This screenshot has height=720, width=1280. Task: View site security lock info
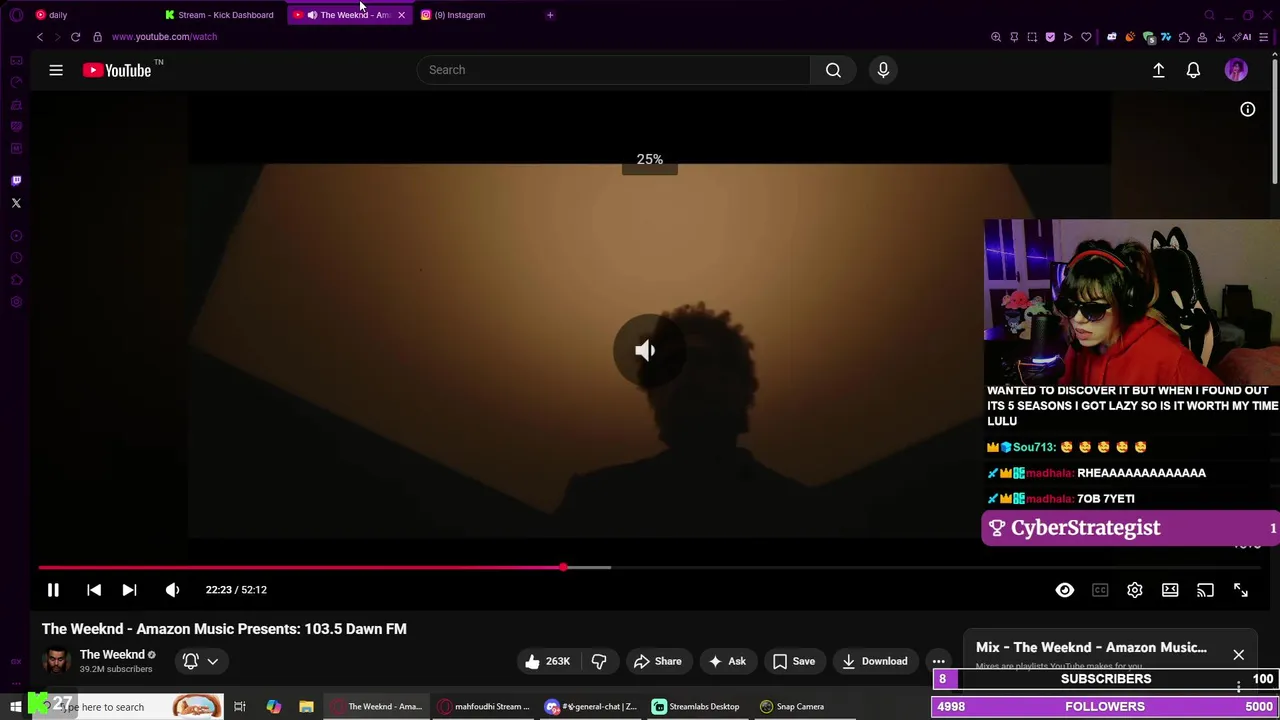[x=97, y=37]
